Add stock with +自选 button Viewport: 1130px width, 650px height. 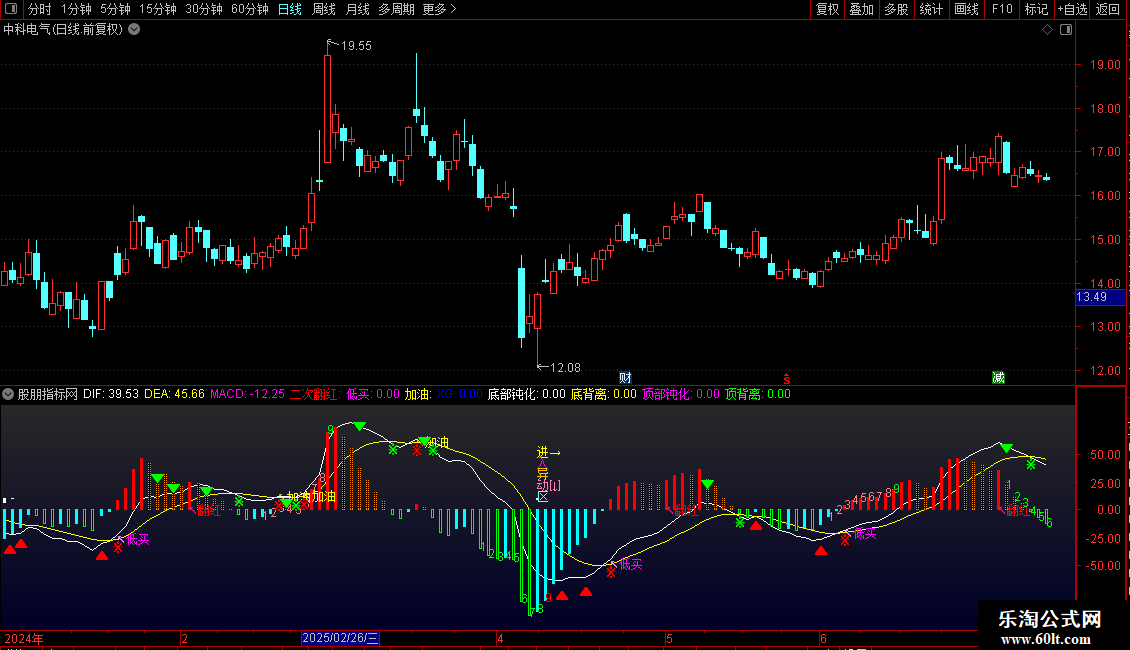(1072, 9)
